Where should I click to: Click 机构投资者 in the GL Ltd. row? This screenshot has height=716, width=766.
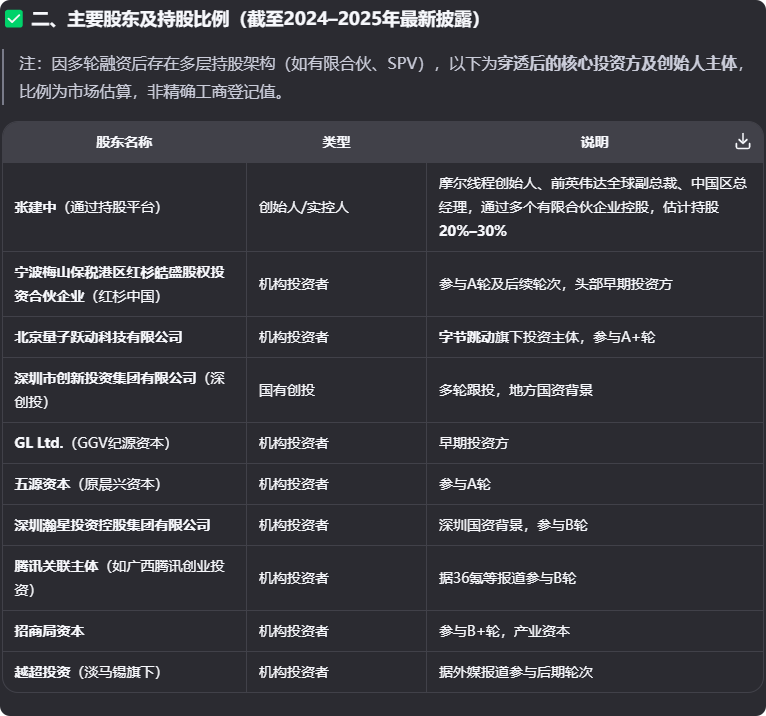[294, 443]
